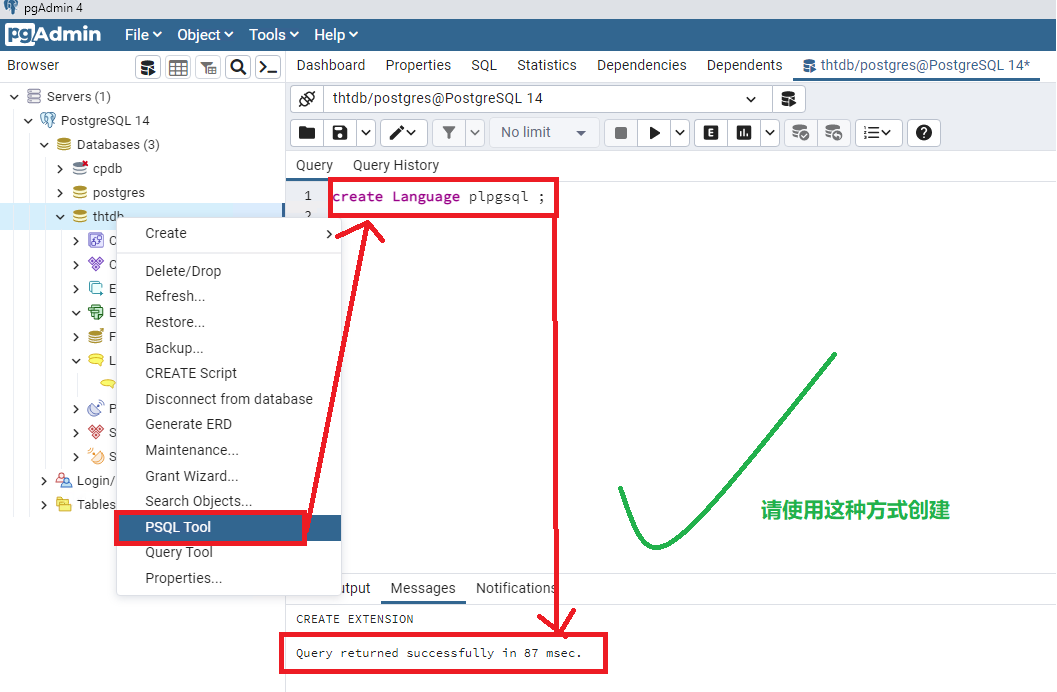Expand the Login/Group Roles node

[44, 480]
